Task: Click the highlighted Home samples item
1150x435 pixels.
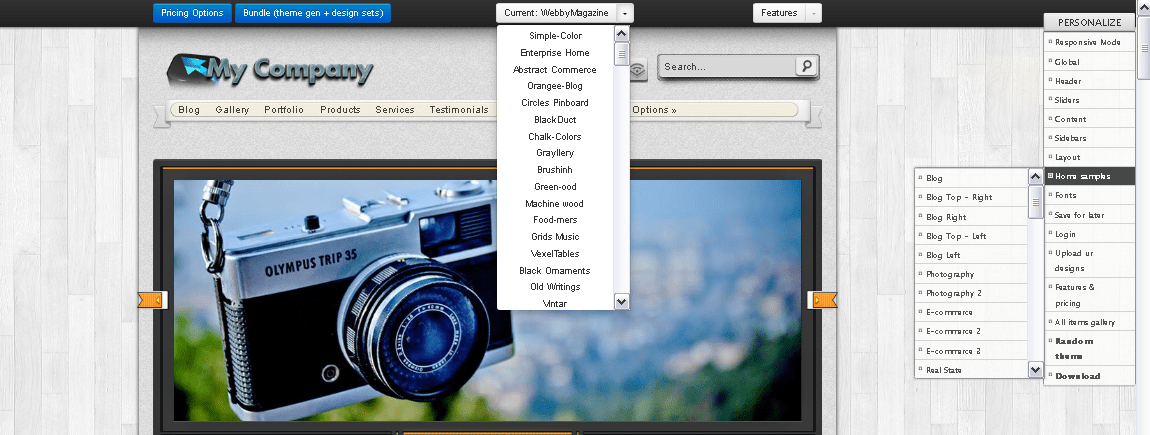Action: tap(1090, 176)
